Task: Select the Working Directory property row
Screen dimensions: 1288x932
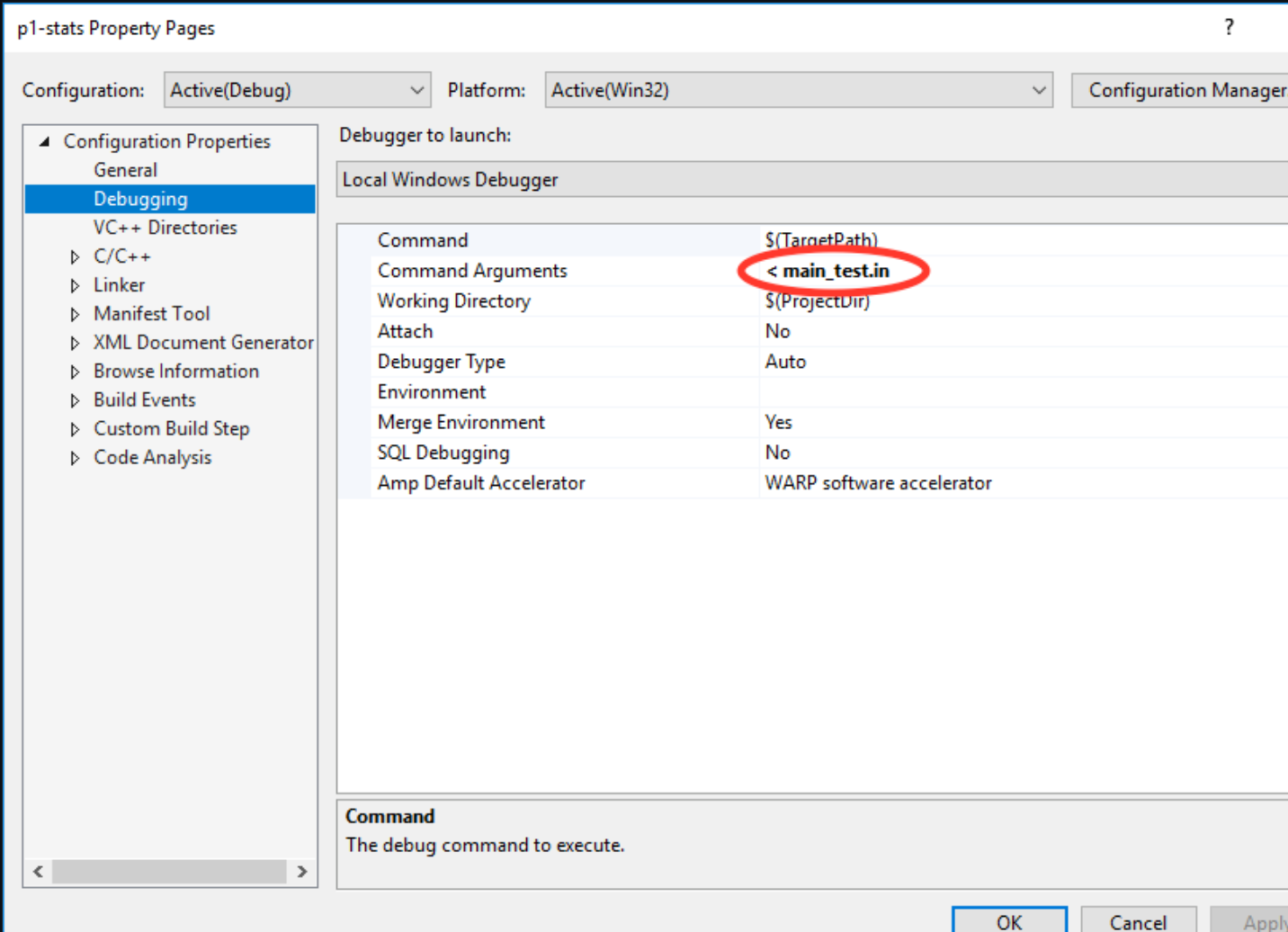Action: (454, 301)
